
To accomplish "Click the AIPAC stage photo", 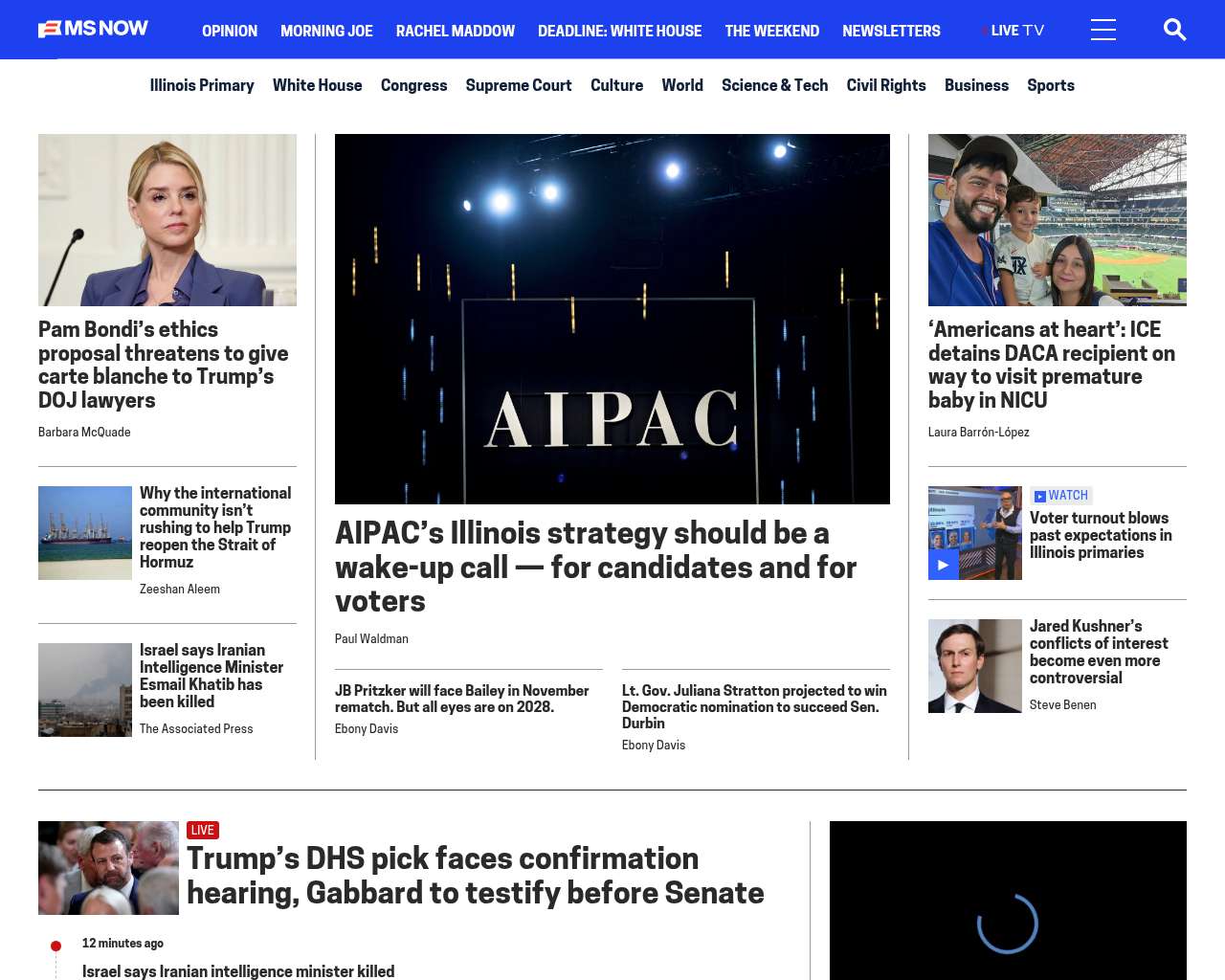I will [612, 319].
